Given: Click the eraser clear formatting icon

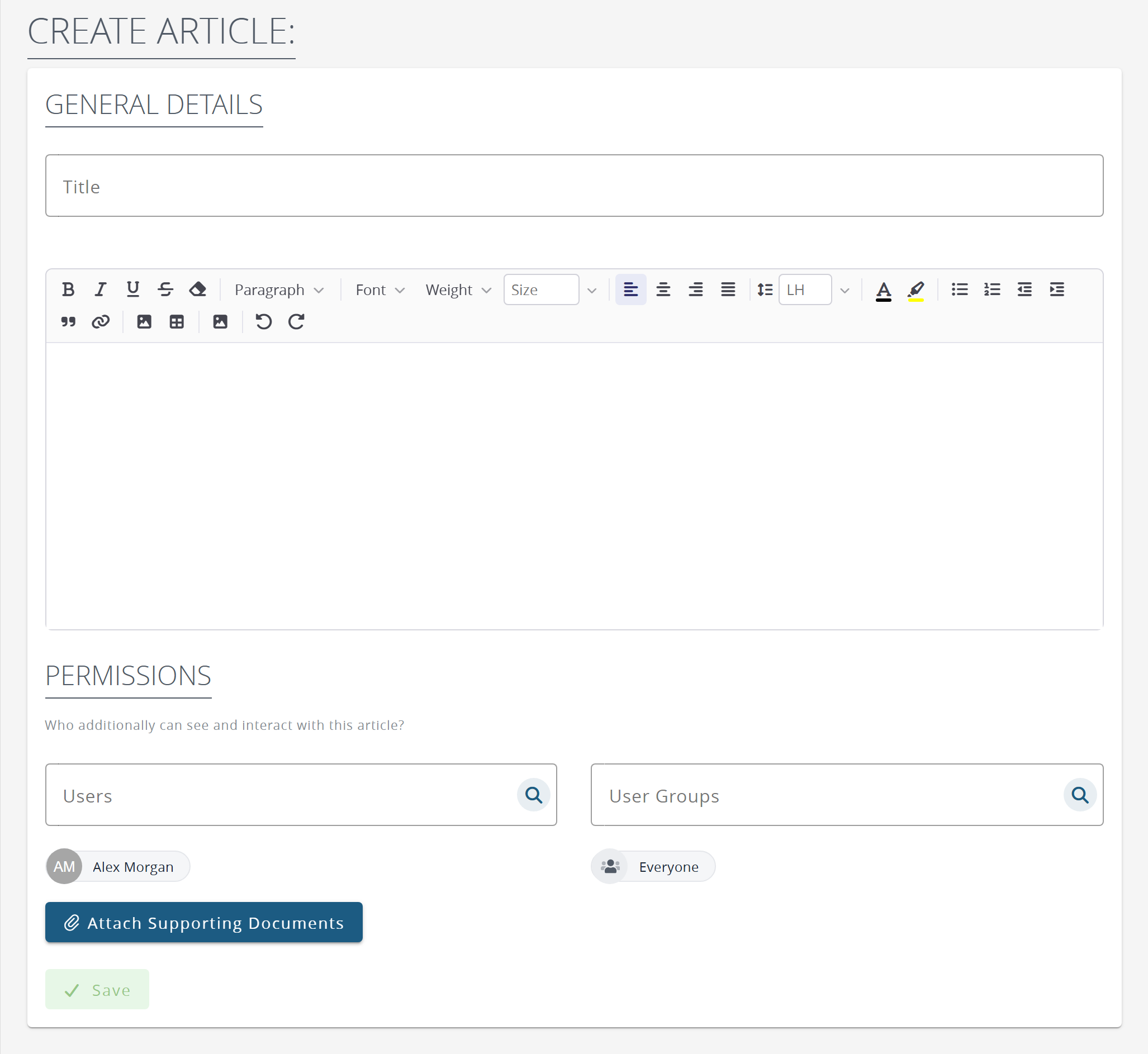Looking at the screenshot, I should [198, 289].
